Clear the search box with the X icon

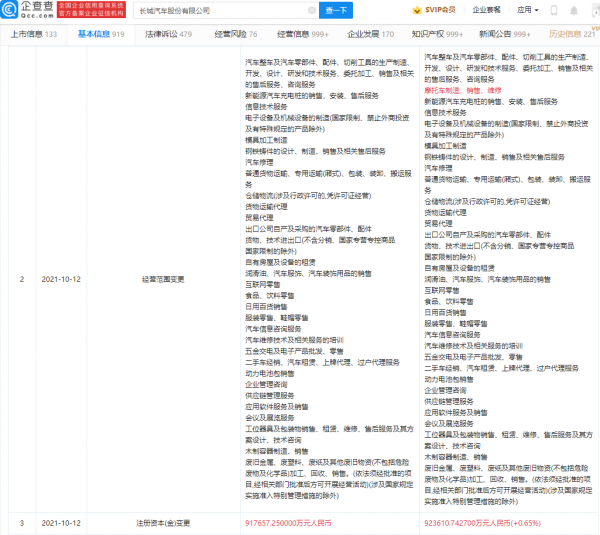312,10
